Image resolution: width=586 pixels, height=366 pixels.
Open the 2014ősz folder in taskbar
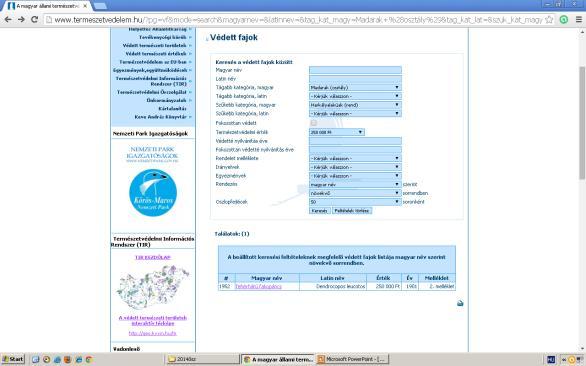click(x=202, y=359)
